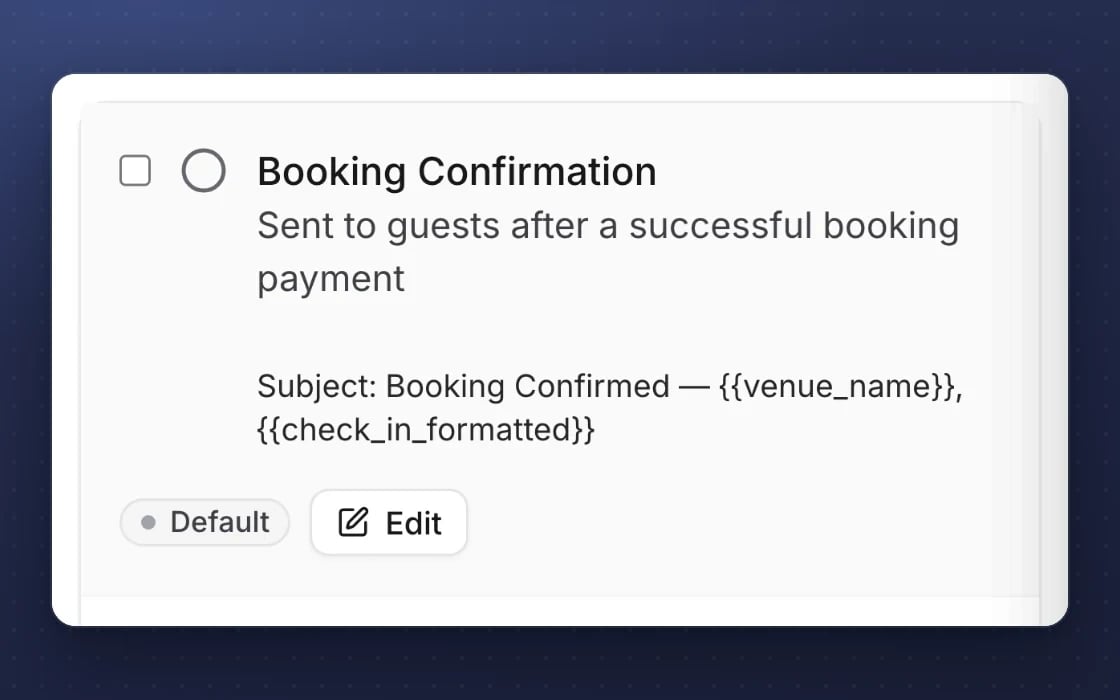The height and width of the screenshot is (700, 1120).
Task: Open the Edit button for this template
Action: pos(389,522)
